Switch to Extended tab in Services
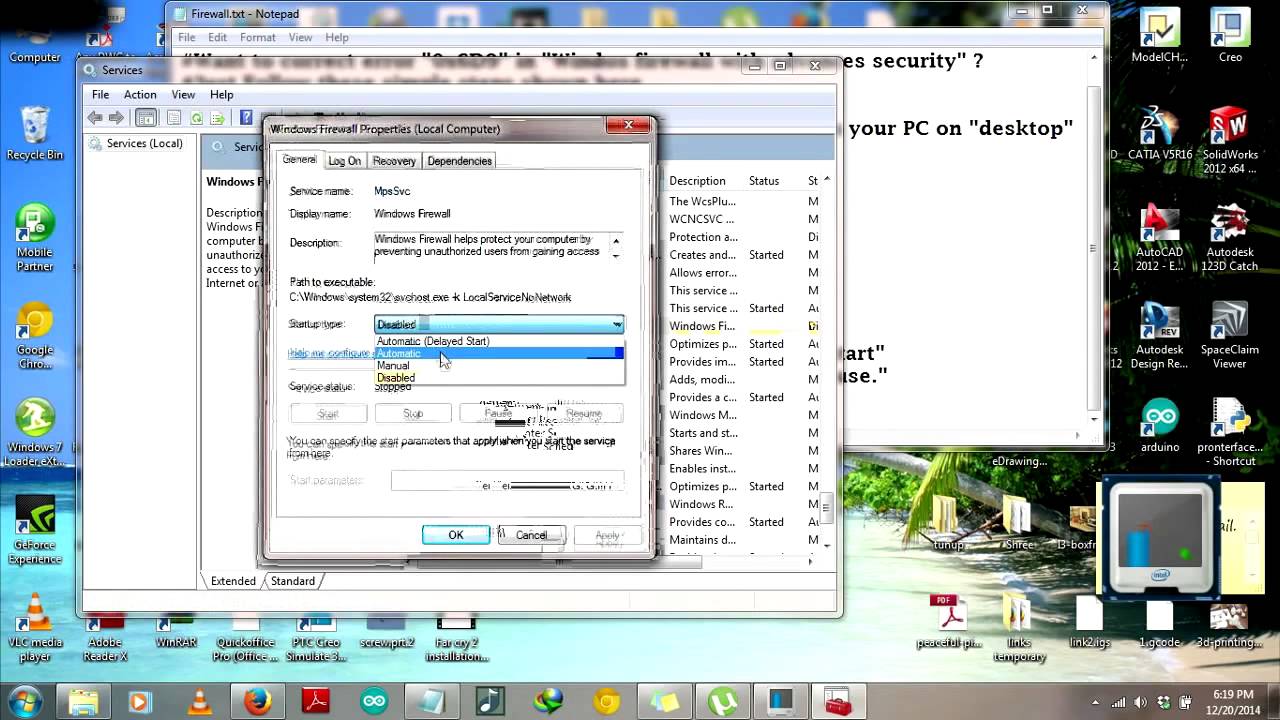 point(233,581)
